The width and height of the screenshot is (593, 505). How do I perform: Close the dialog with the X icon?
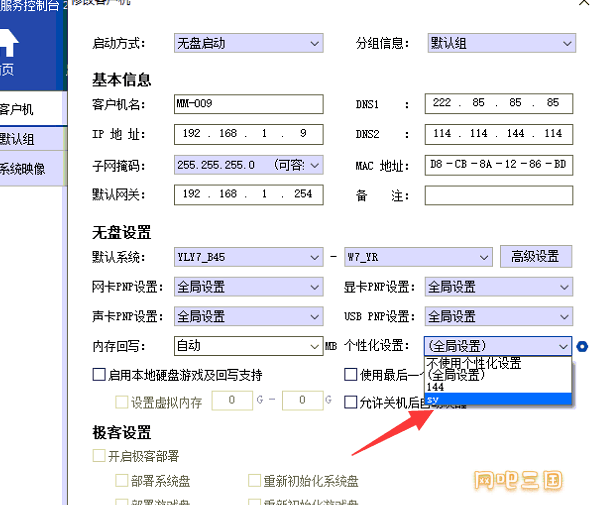(x=584, y=3)
